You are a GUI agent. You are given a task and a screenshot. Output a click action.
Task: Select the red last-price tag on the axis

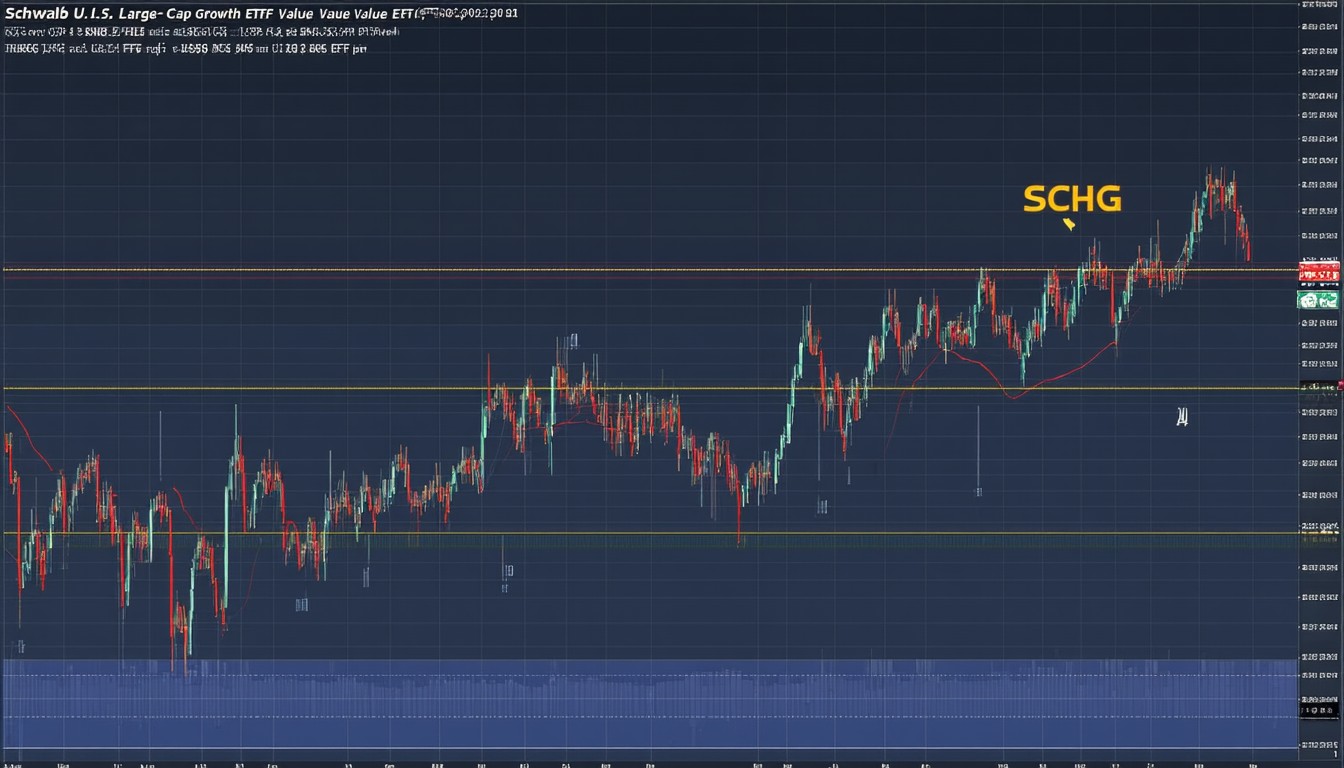click(1318, 270)
